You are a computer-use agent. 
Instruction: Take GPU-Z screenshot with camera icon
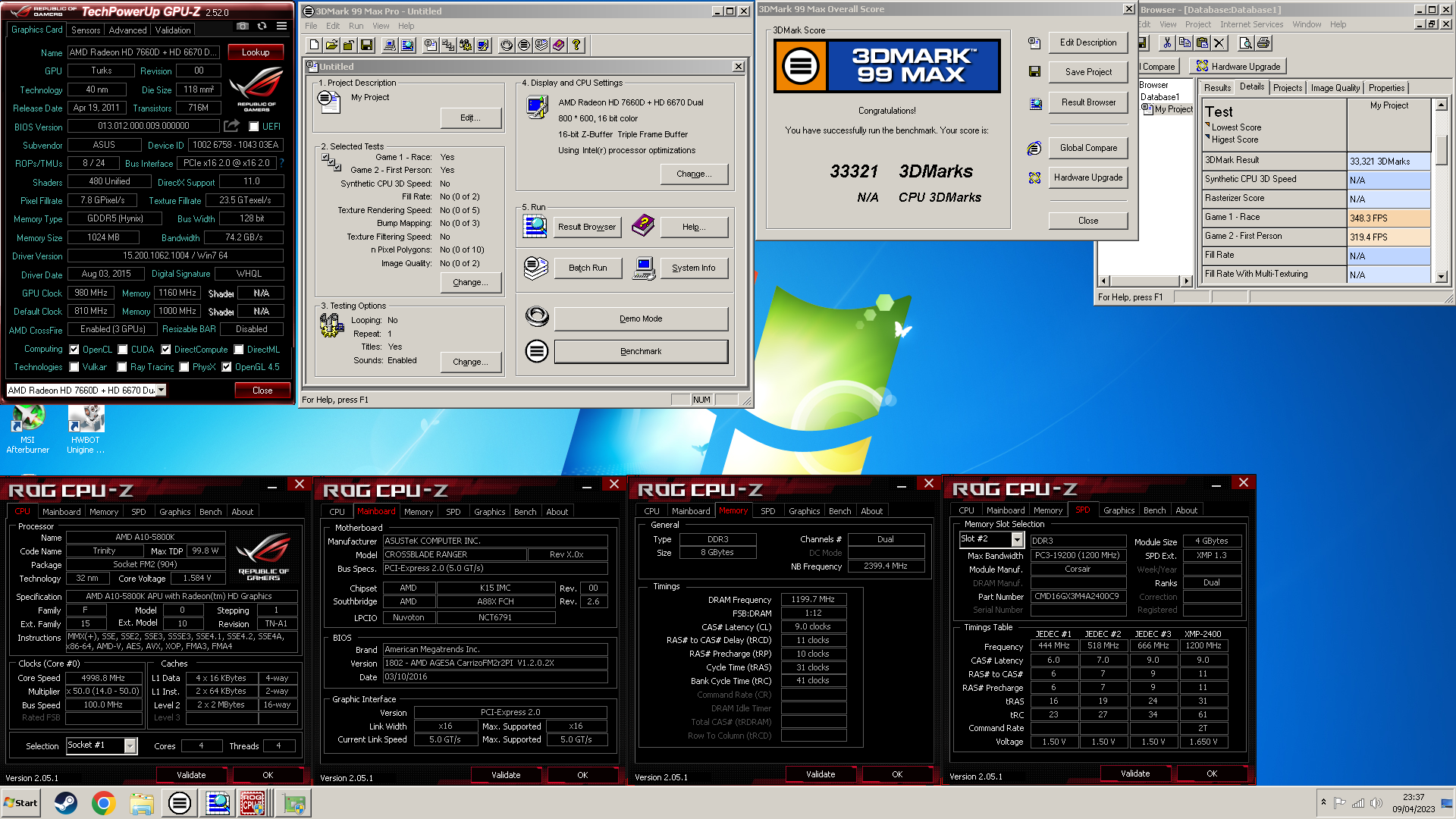click(x=243, y=27)
